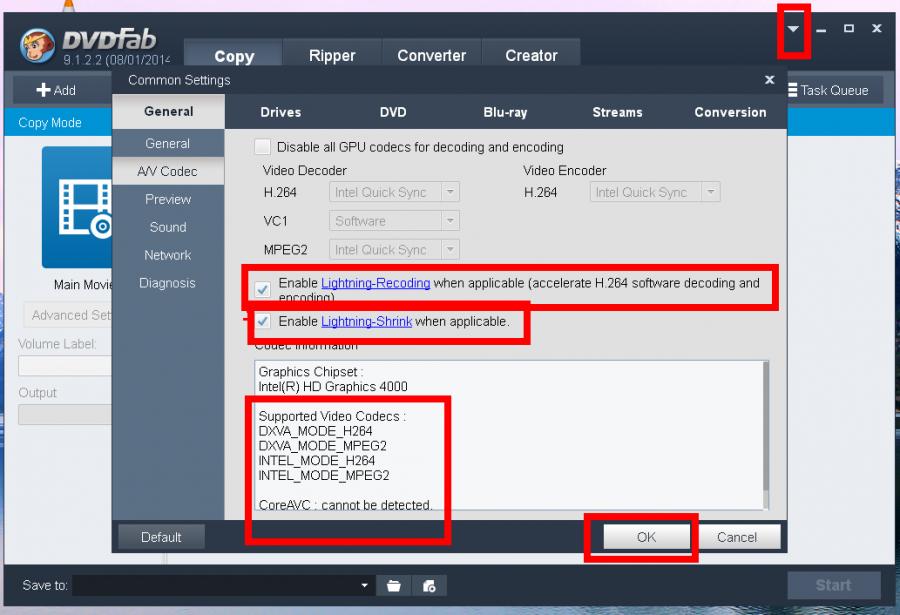Click the OK button
The width and height of the screenshot is (900, 615).
[x=646, y=537]
